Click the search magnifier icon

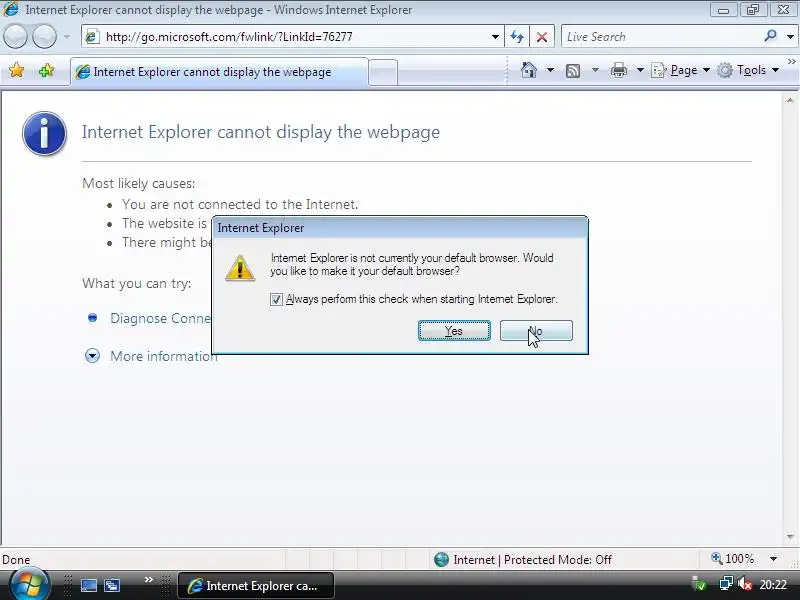[770, 36]
